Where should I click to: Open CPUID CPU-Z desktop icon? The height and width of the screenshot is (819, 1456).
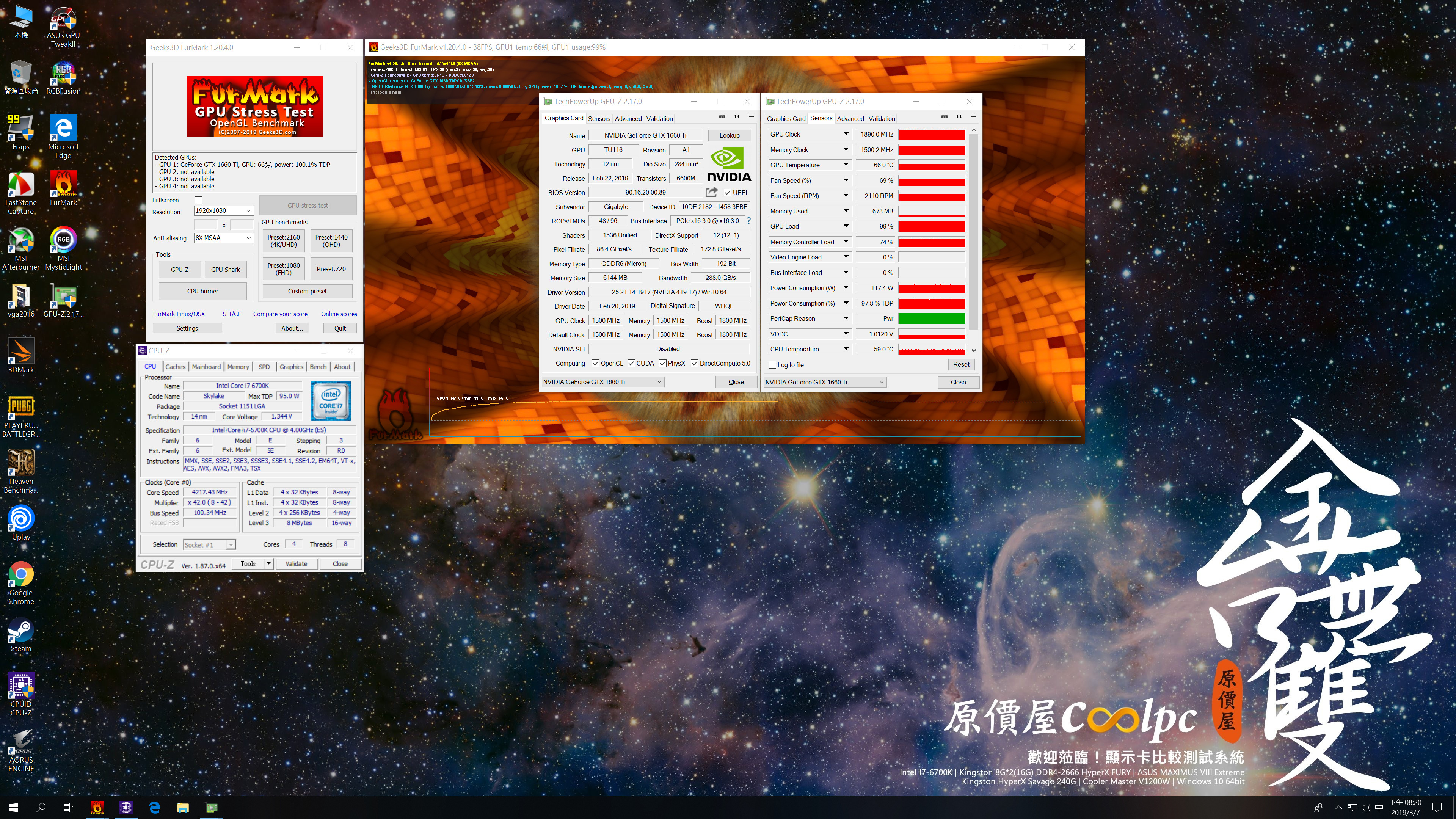(21, 694)
